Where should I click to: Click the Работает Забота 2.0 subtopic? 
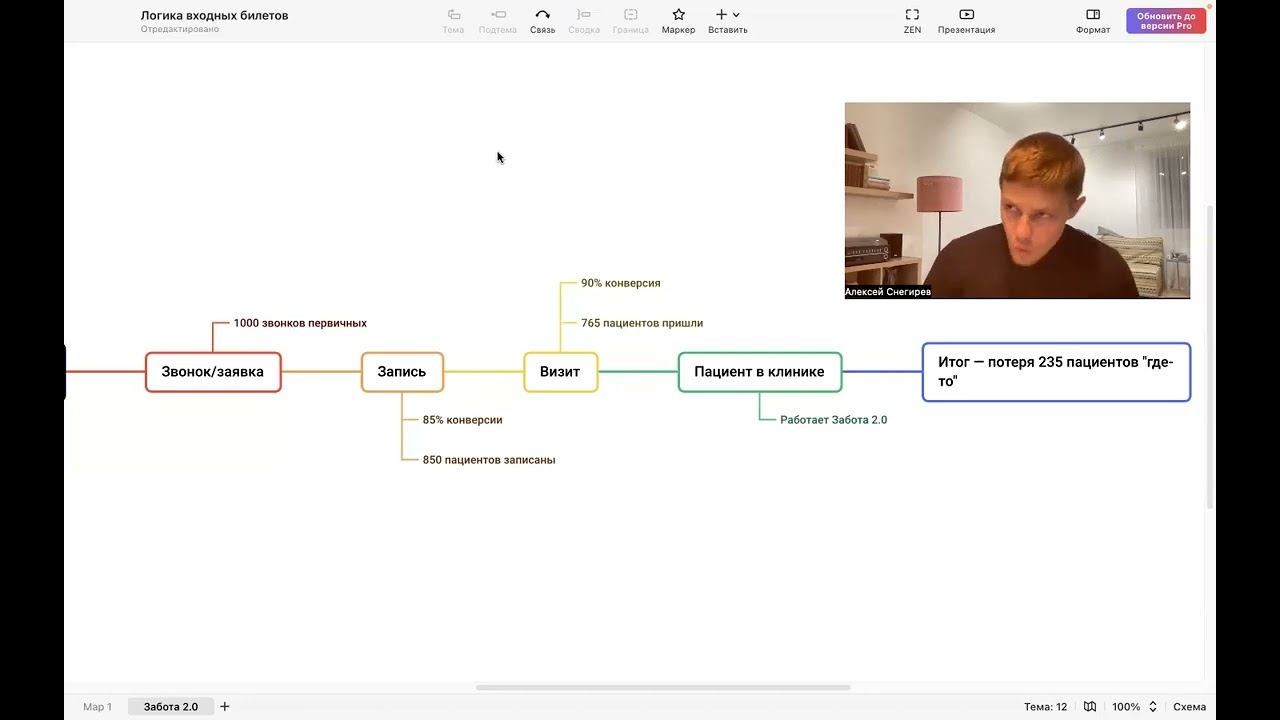[833, 420]
